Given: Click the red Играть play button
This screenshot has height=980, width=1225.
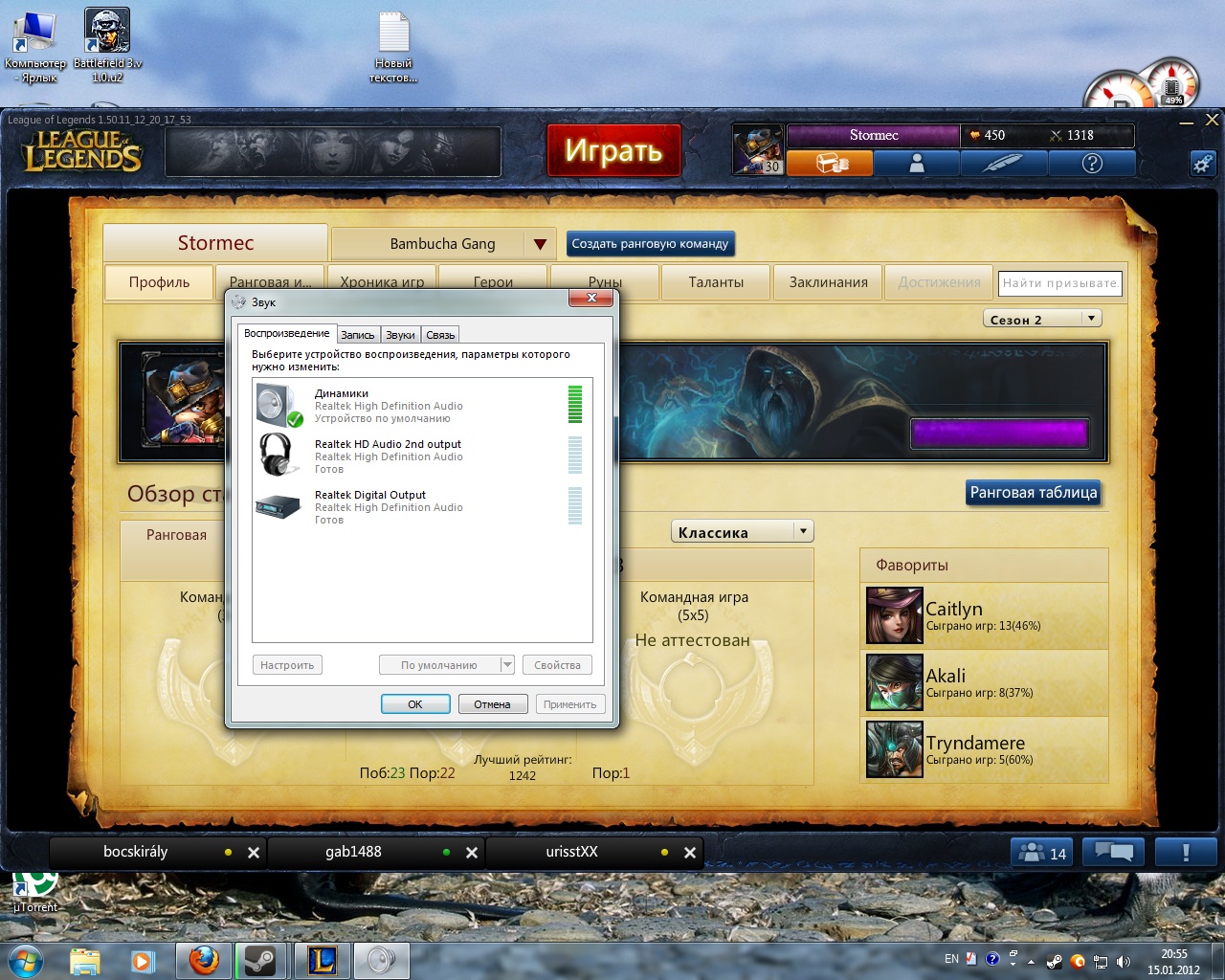Looking at the screenshot, I should tap(613, 150).
